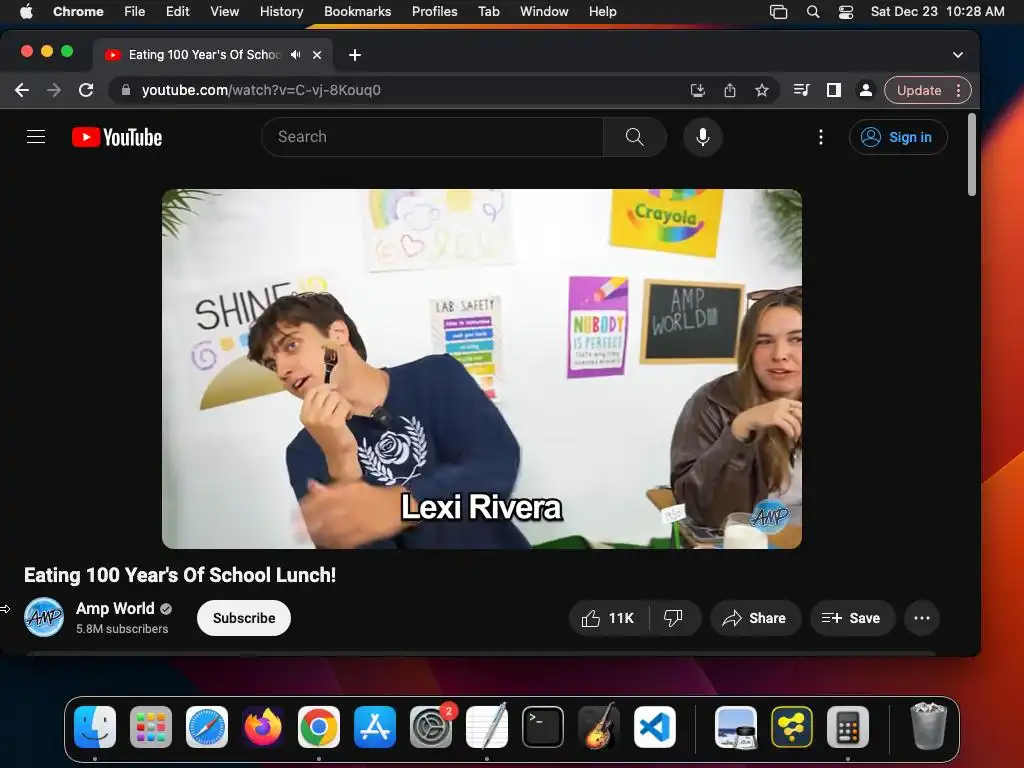Screen dimensions: 1024x768
Task: Open Terminal from the Dock
Action: pos(543,727)
